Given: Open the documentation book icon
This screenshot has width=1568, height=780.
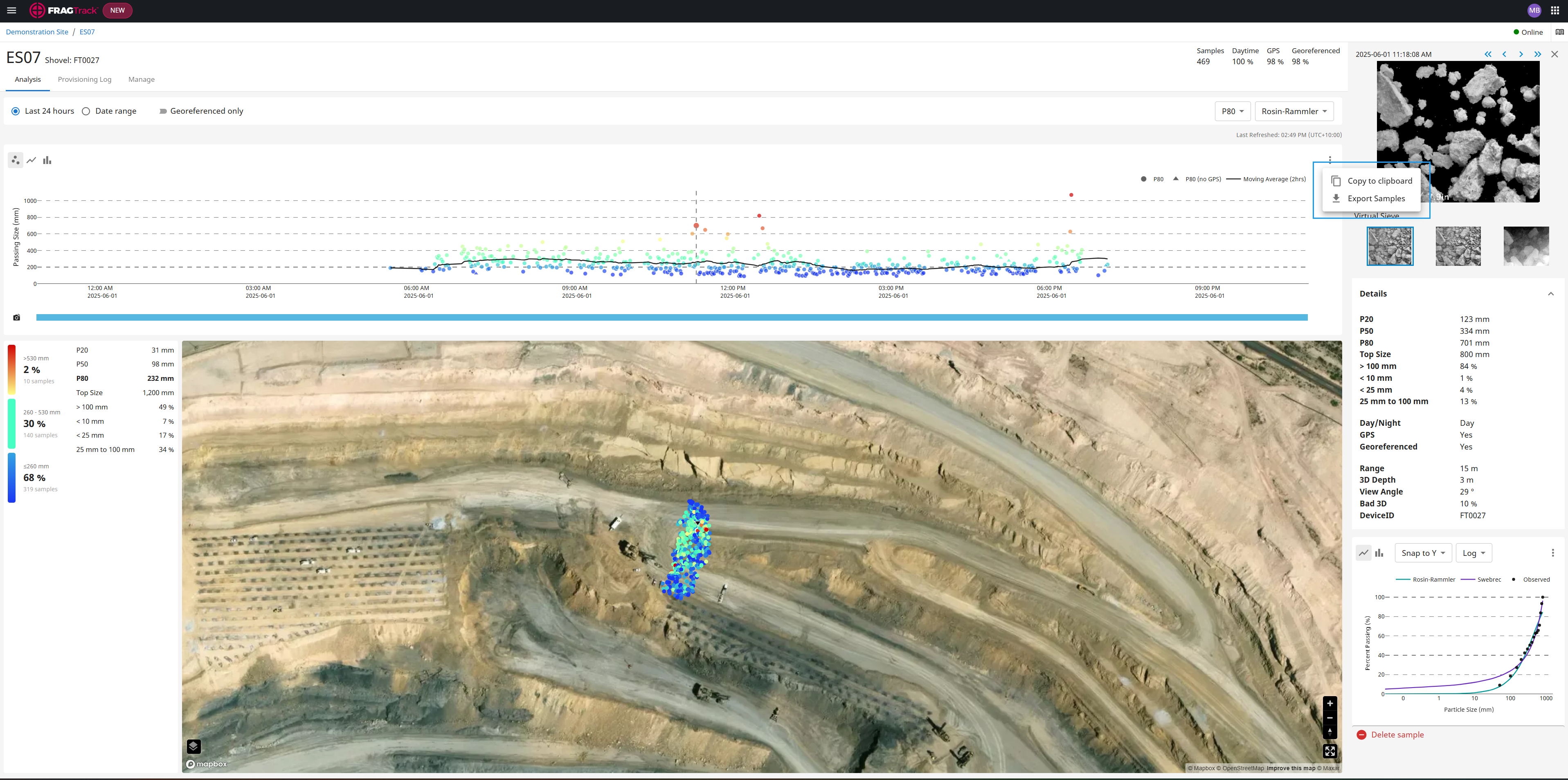Looking at the screenshot, I should tap(1559, 32).
